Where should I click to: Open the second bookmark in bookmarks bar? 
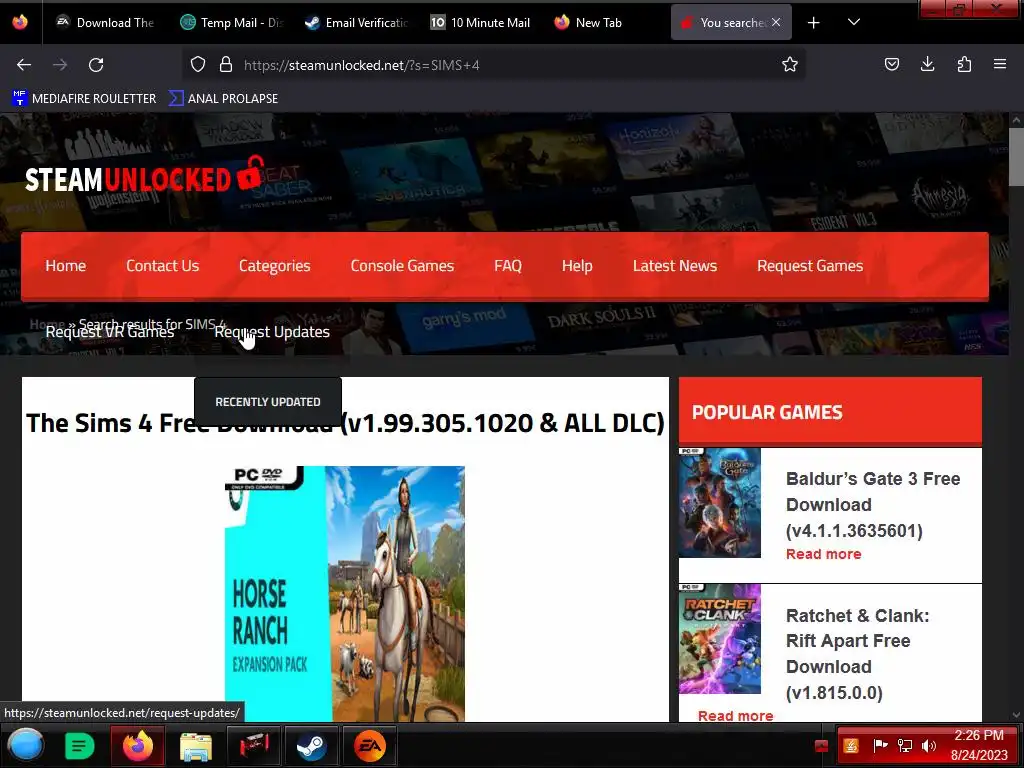(x=223, y=99)
